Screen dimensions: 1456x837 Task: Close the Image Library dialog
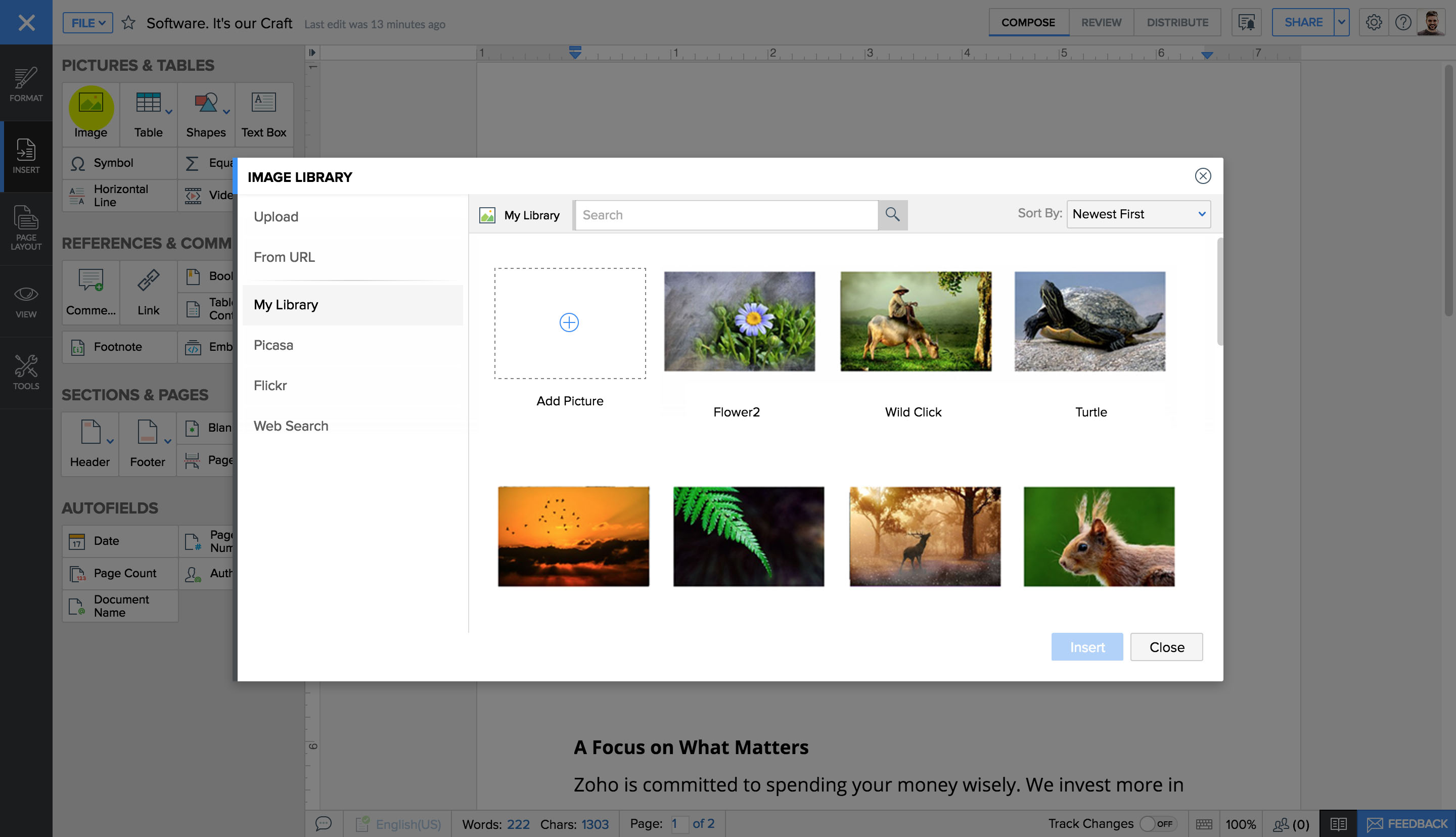[1203, 176]
